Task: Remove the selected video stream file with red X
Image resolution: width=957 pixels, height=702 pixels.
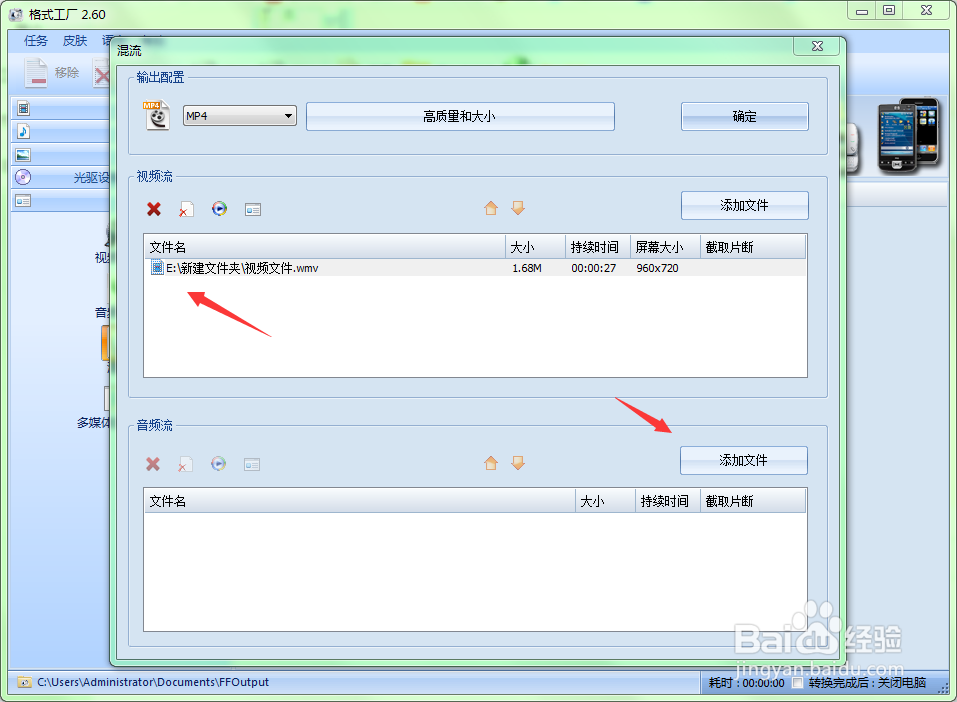Action: pos(154,209)
